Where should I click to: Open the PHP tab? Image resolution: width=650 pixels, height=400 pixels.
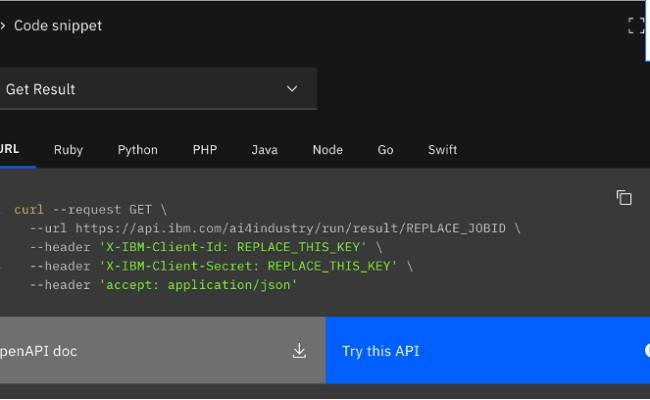(205, 150)
